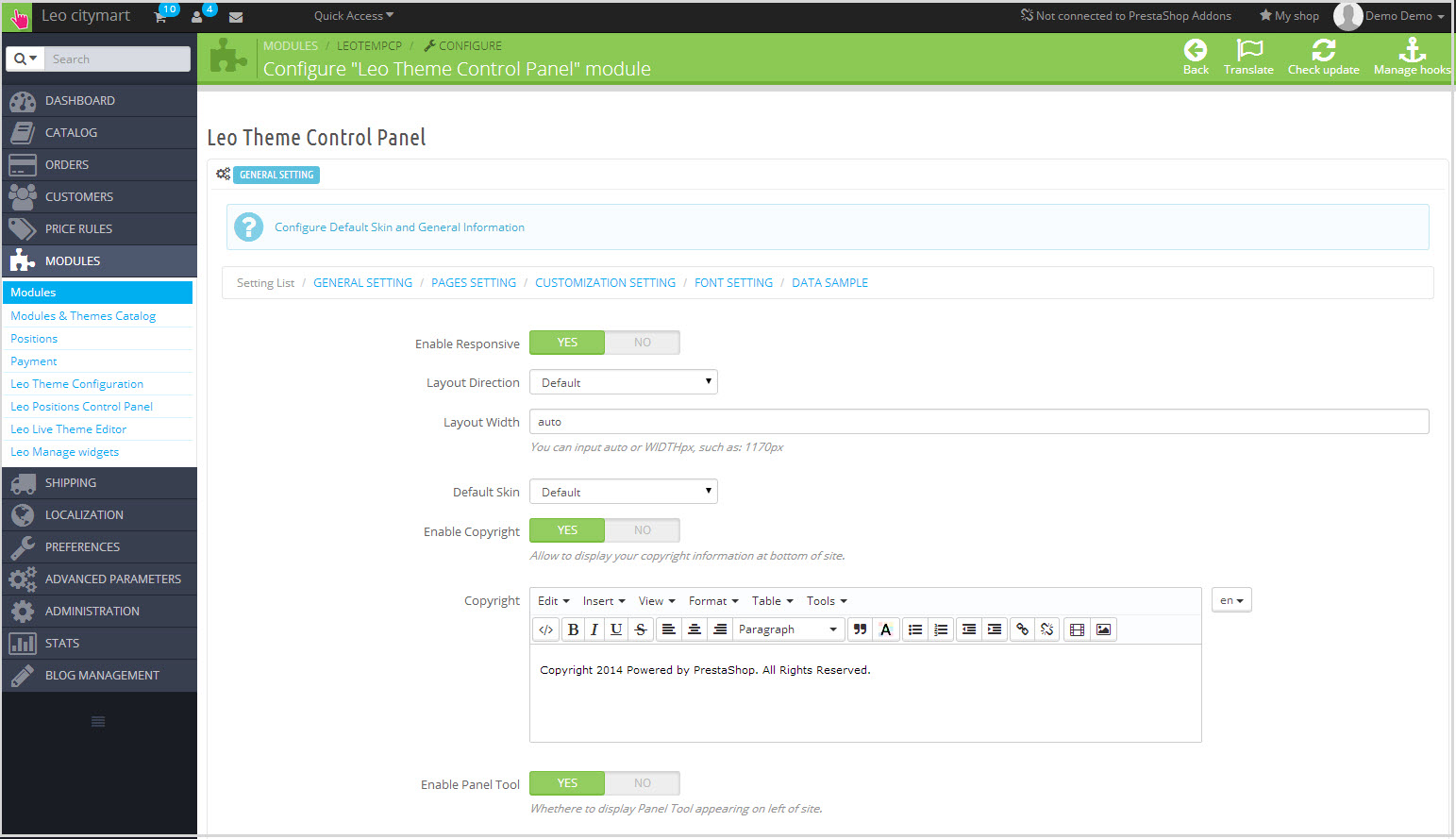
Task: Open editor Tools menu
Action: pos(827,601)
